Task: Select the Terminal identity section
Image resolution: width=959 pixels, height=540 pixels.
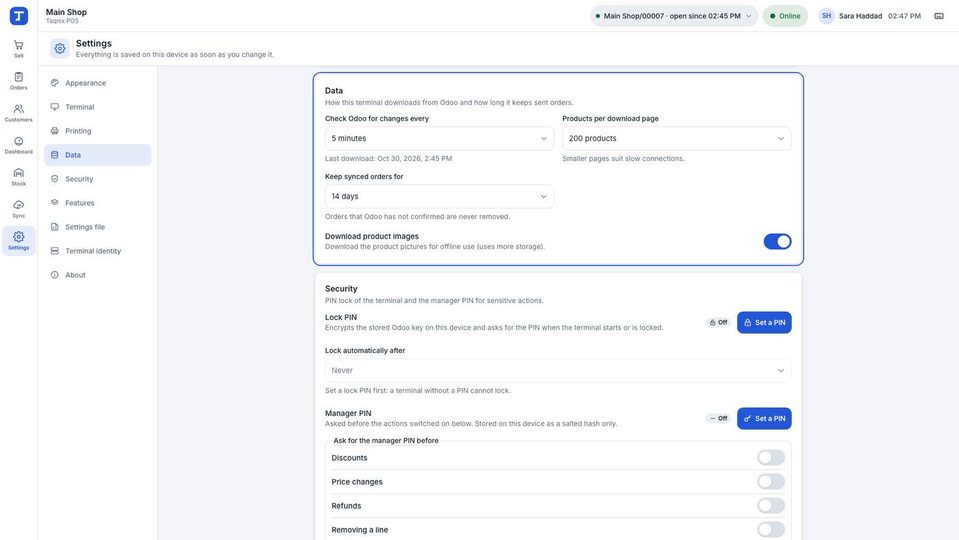Action: pos(97,251)
